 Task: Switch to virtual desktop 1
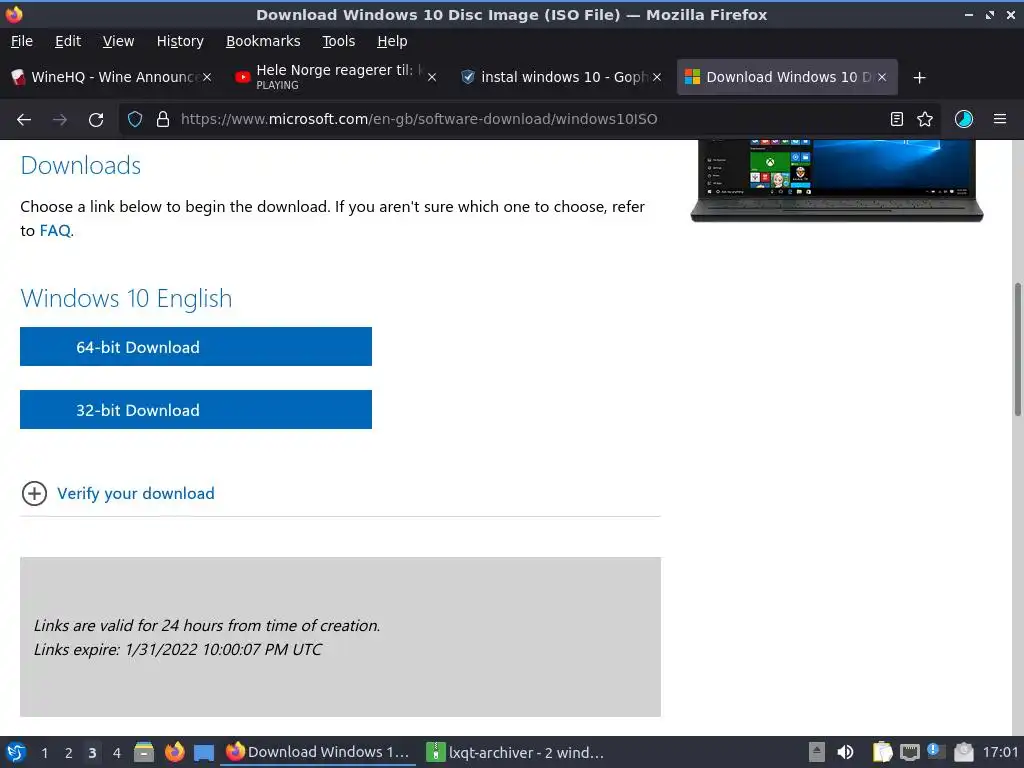44,753
